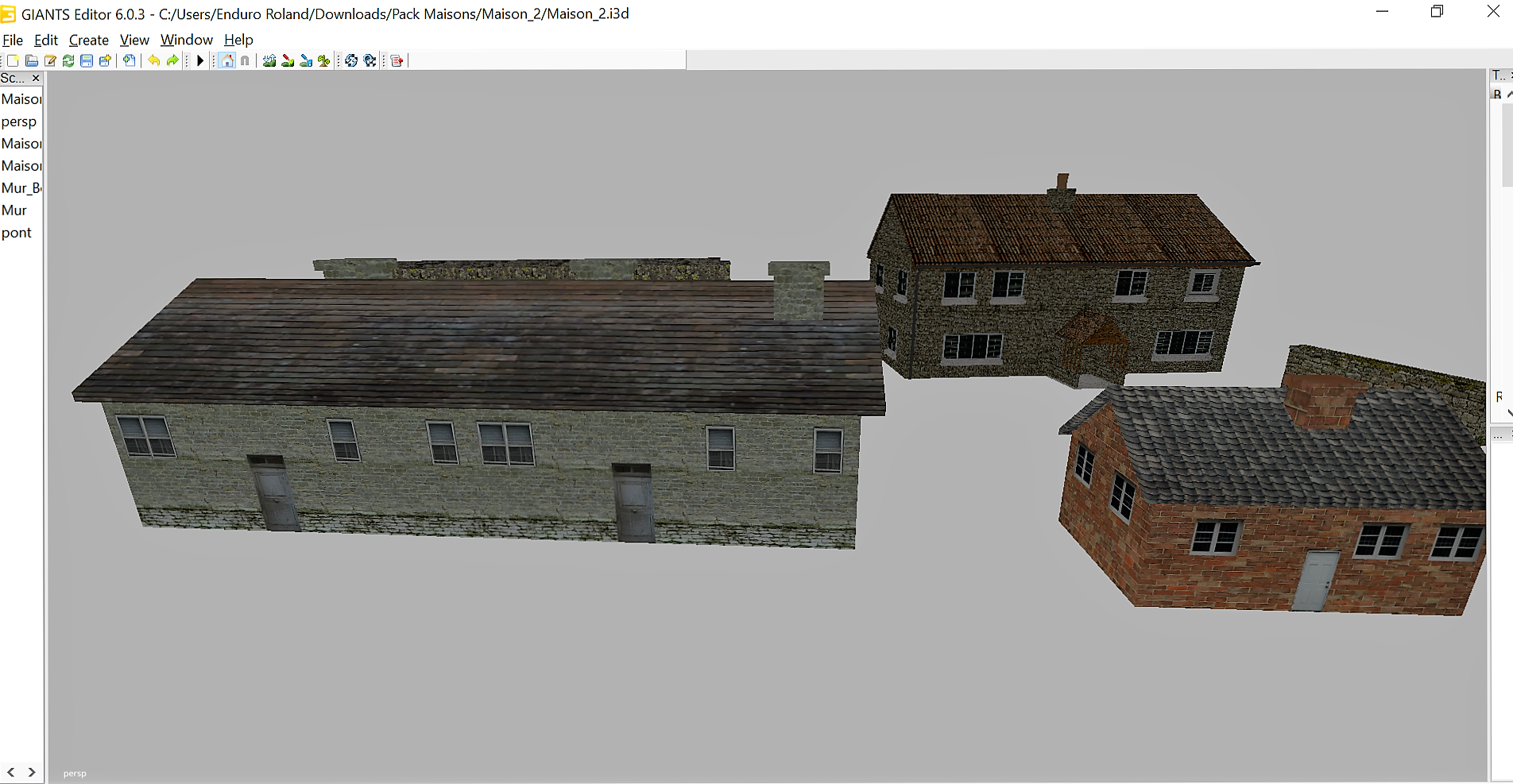The width and height of the screenshot is (1513, 784).
Task: Start the game with the Play button
Action: [200, 60]
